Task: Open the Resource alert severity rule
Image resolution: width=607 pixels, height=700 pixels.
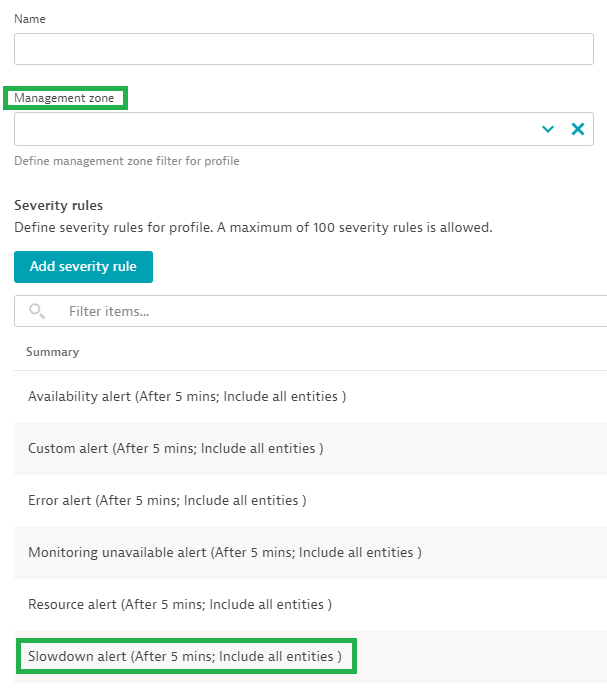Action: (x=180, y=604)
